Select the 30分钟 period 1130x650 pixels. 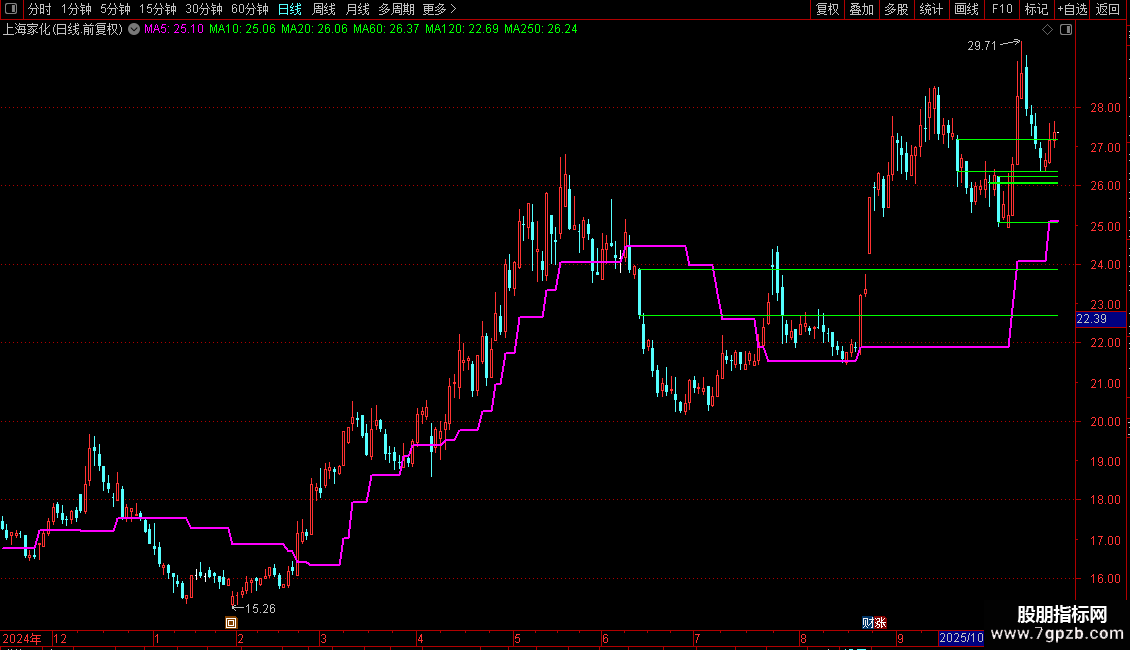click(204, 9)
